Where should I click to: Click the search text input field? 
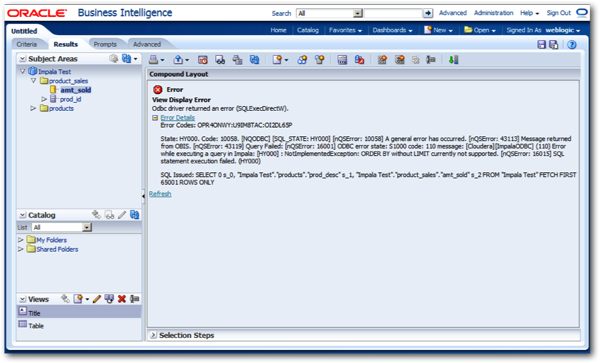click(393, 13)
